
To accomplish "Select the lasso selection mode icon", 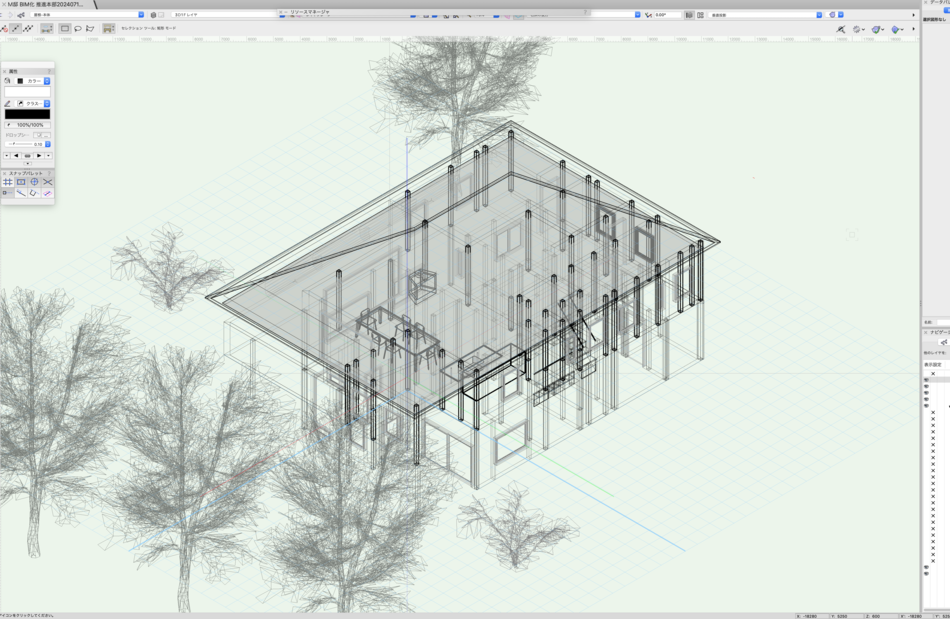I will [x=77, y=29].
